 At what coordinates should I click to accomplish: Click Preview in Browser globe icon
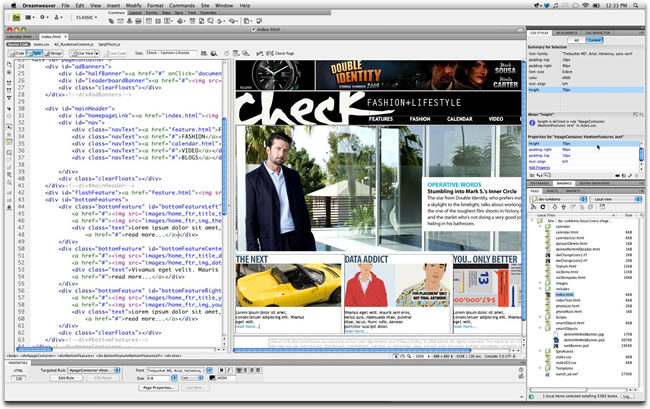(214, 53)
